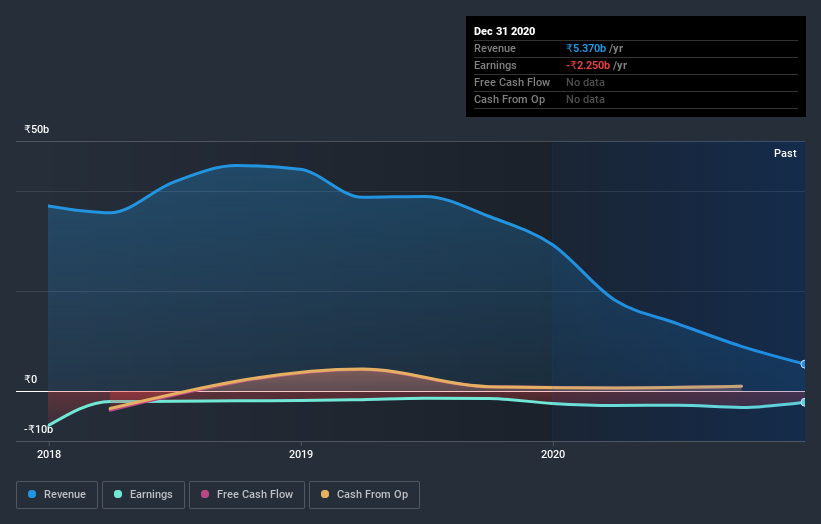The height and width of the screenshot is (524, 821).
Task: Click the Past label in the chart
Action: (785, 153)
